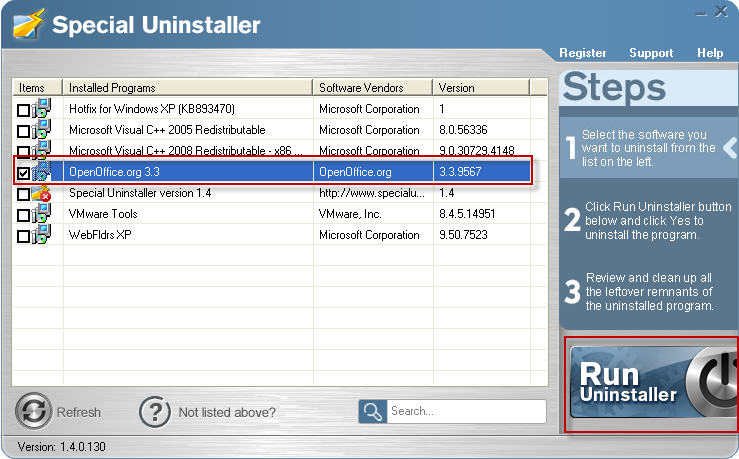Click version cell 9.50.7523
The width and height of the screenshot is (739, 459).
coord(463,235)
